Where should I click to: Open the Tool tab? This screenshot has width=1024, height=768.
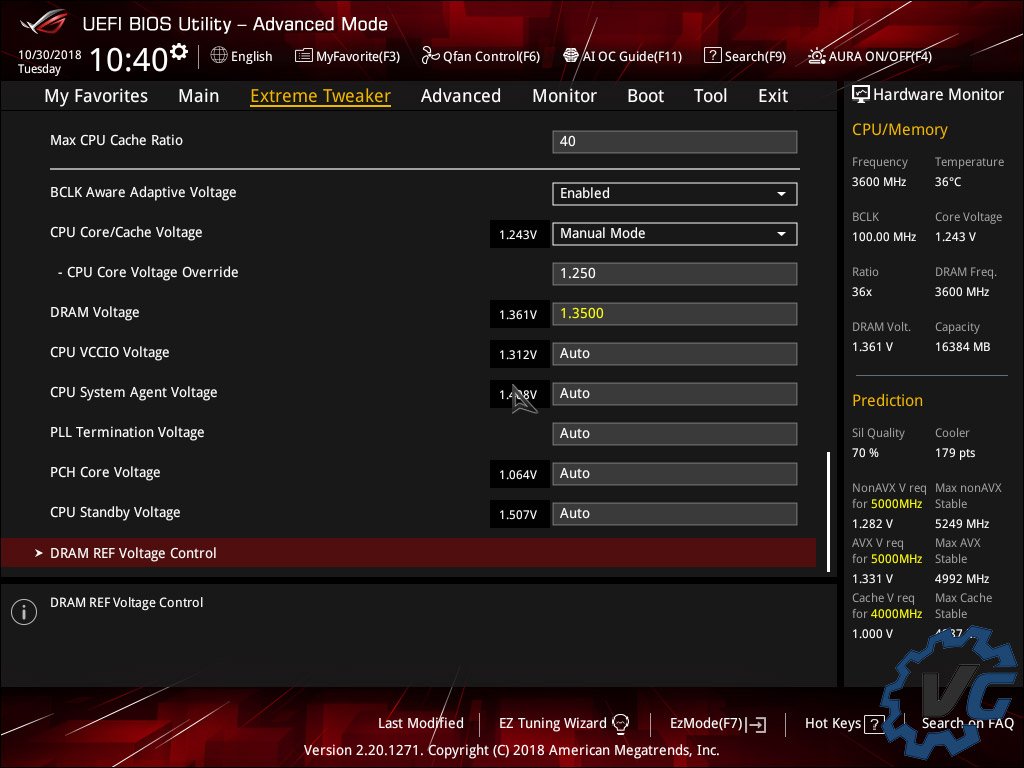710,96
